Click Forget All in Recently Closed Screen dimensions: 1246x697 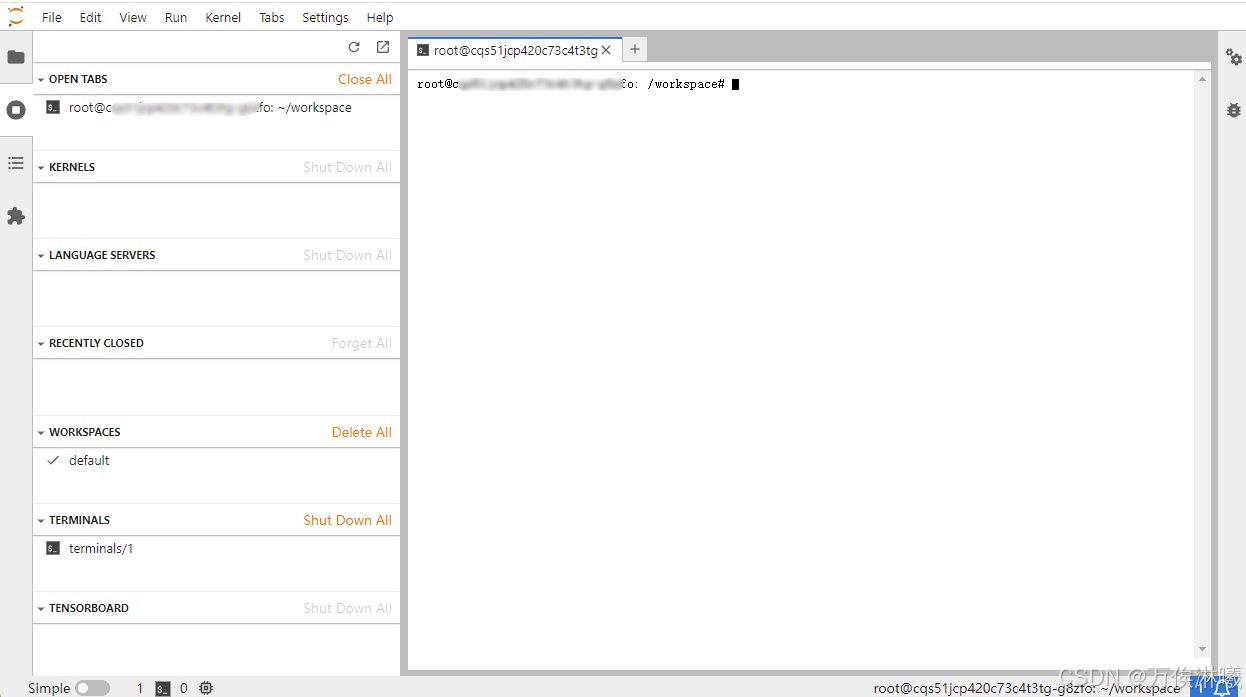click(362, 343)
